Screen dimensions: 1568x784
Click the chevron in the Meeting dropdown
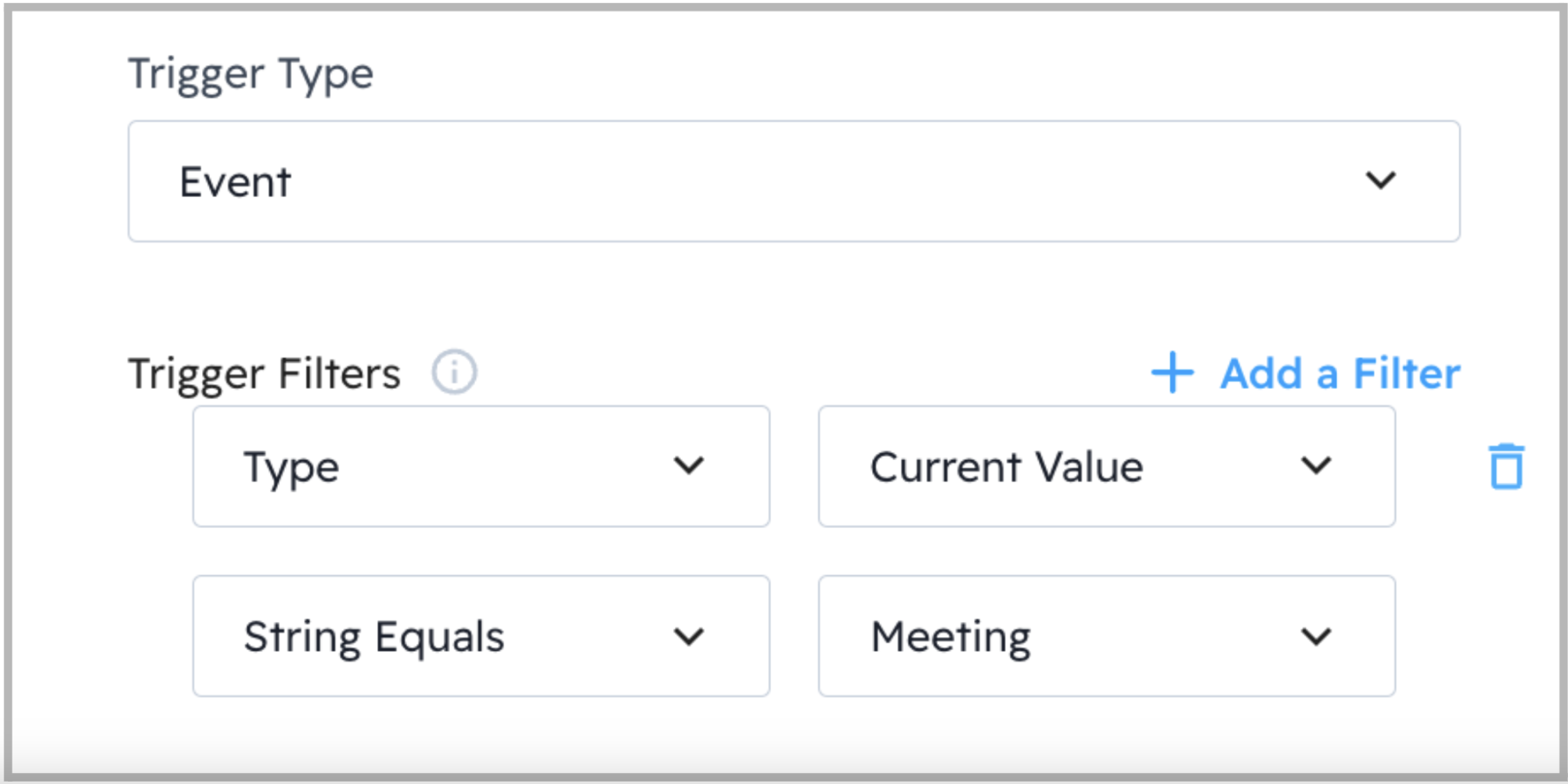coord(1316,637)
